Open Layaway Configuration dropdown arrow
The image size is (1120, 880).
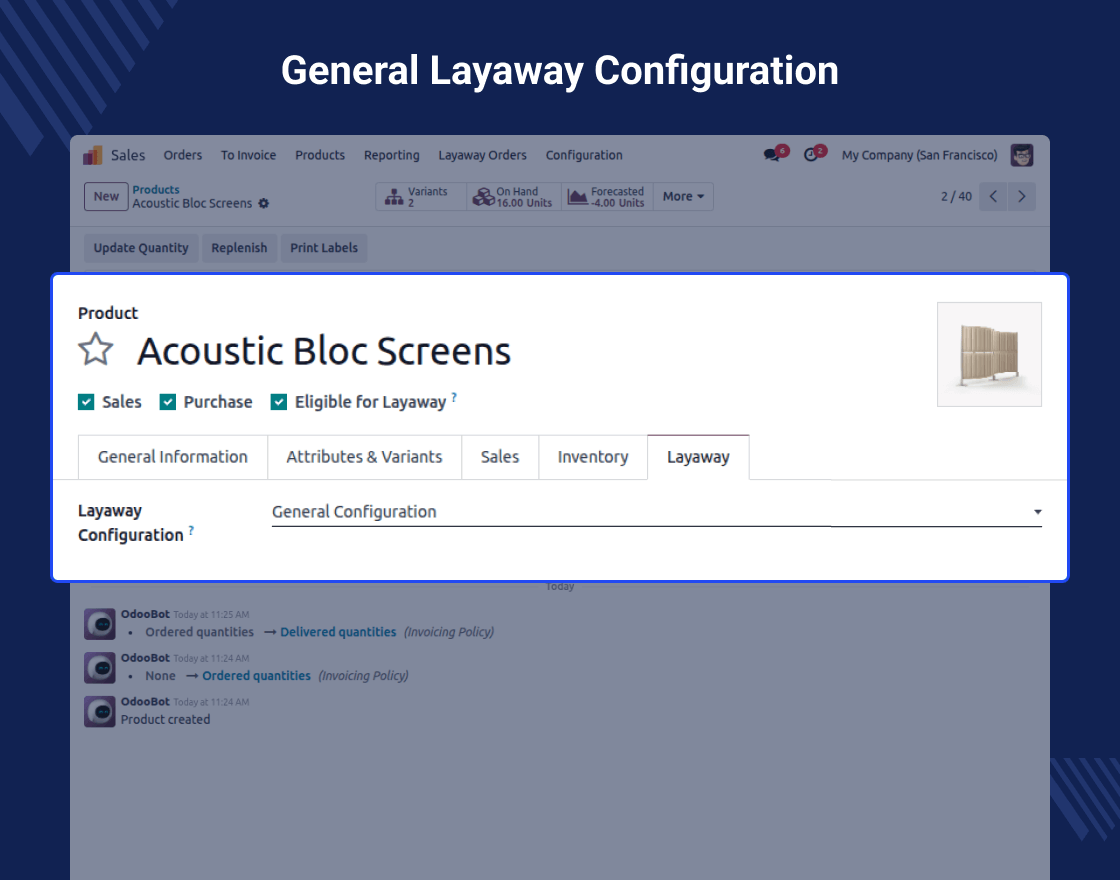pos(1037,511)
